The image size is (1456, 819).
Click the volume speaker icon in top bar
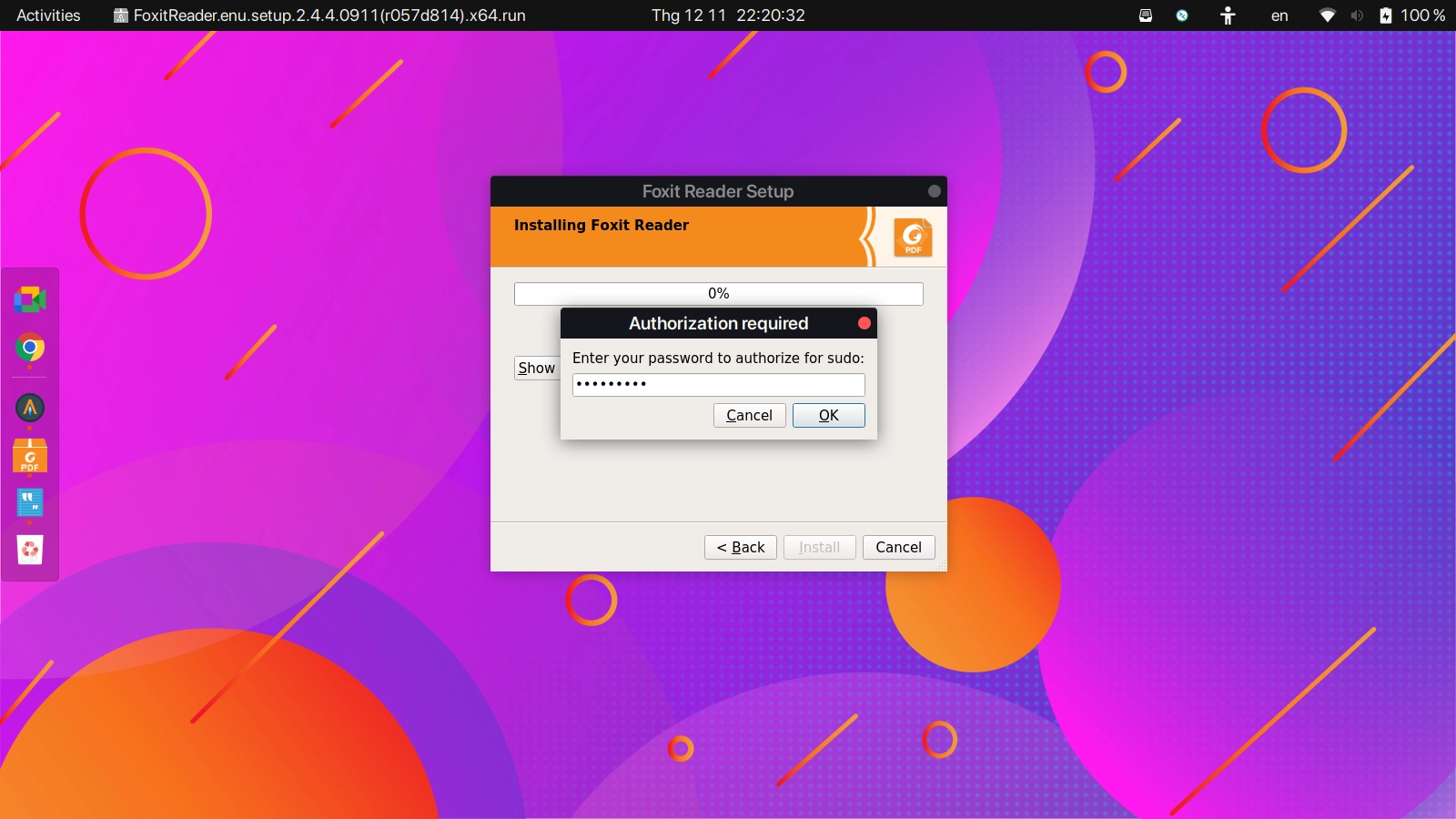pyautogui.click(x=1357, y=15)
